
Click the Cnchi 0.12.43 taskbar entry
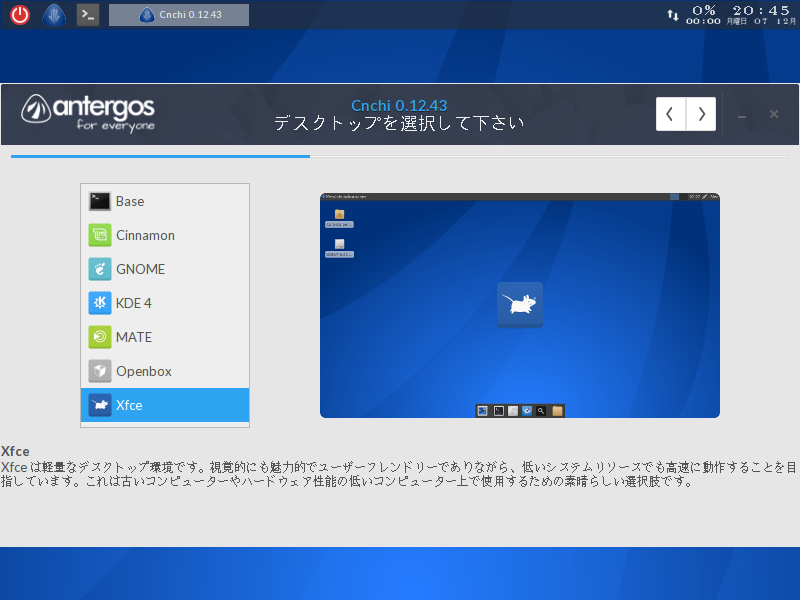click(178, 14)
